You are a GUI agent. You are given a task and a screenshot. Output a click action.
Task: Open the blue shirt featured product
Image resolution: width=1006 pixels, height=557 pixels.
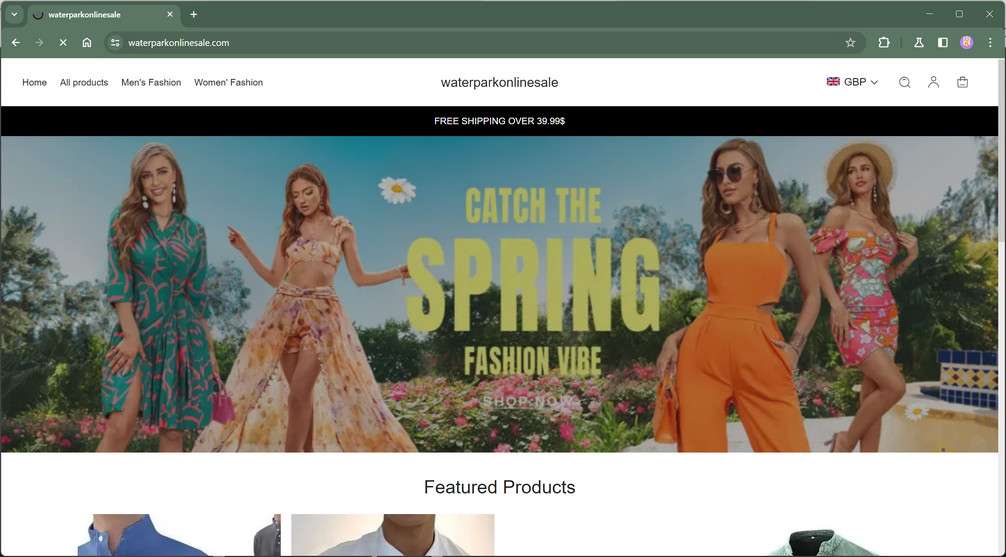(x=178, y=535)
